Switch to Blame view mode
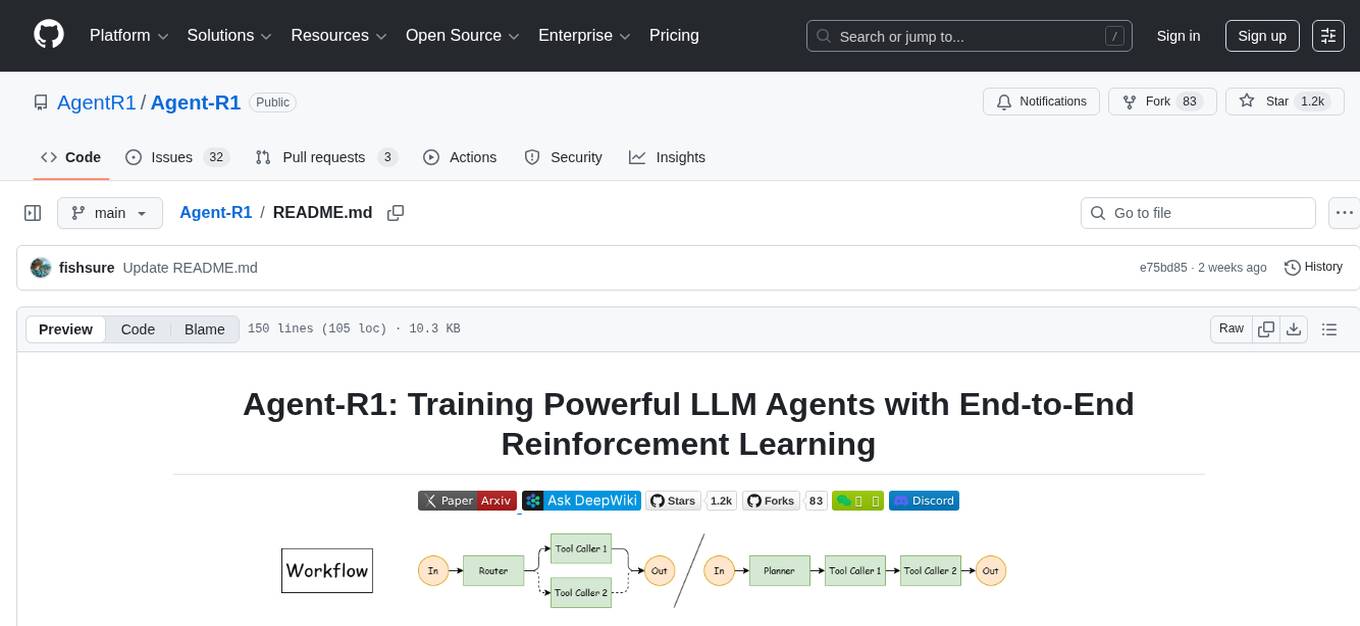This screenshot has width=1360, height=626. (204, 329)
